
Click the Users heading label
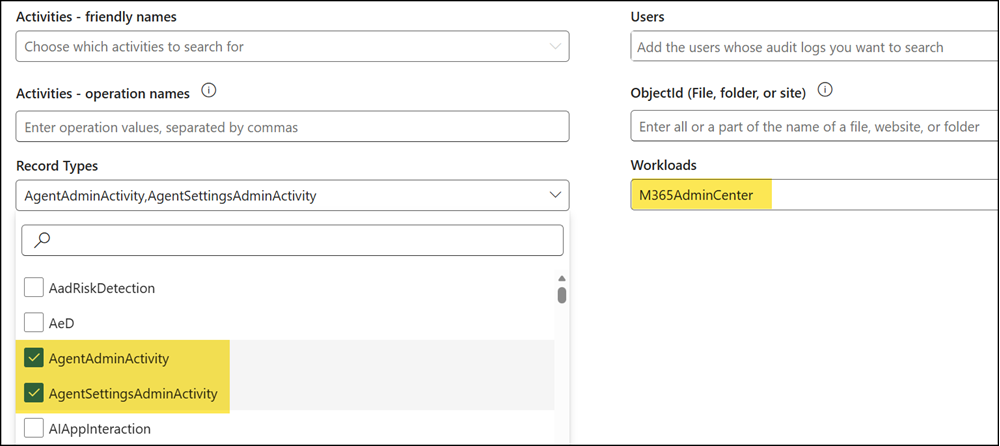647,17
